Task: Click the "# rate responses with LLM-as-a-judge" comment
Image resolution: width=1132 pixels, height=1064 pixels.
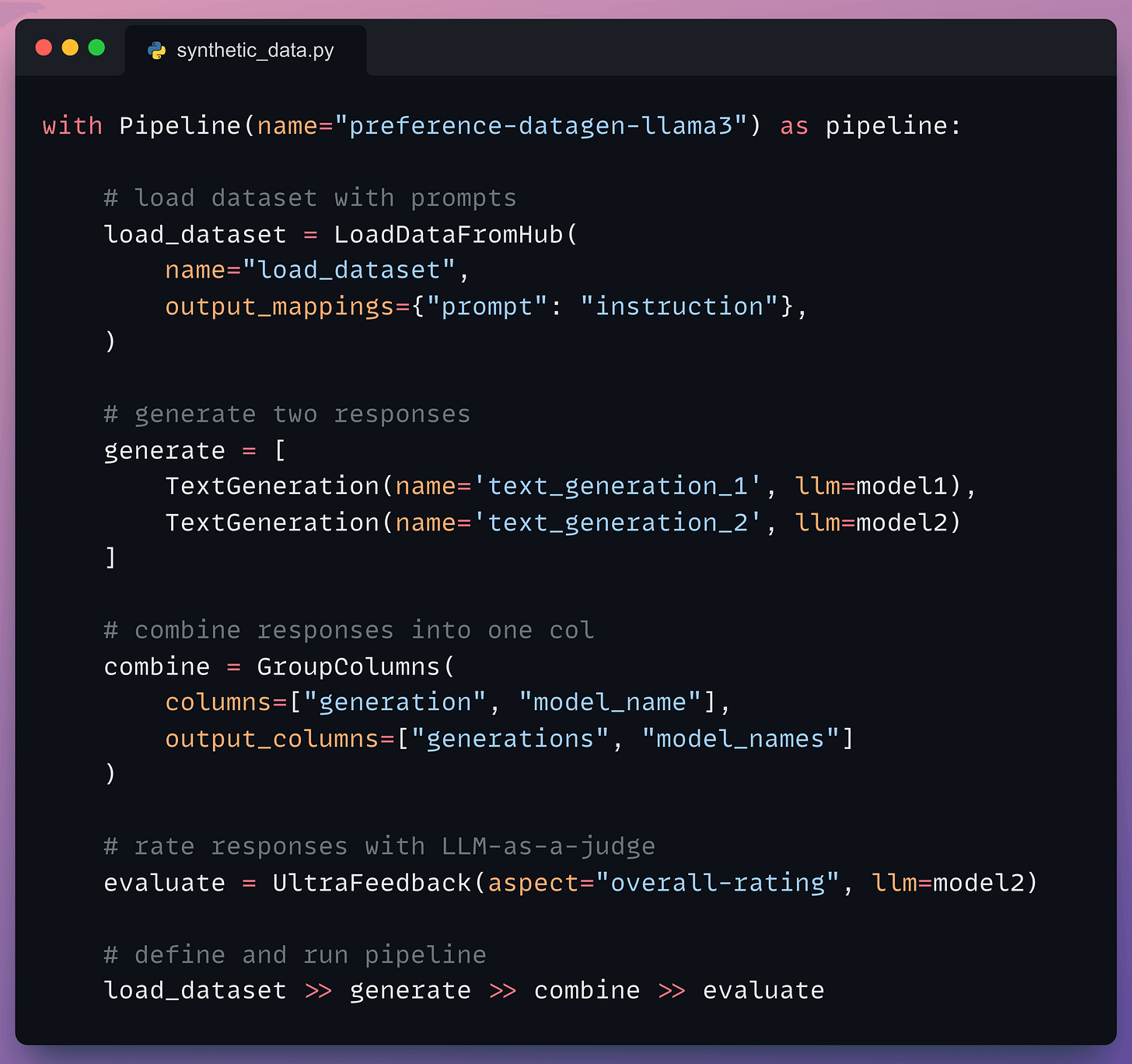Action: tap(379, 846)
